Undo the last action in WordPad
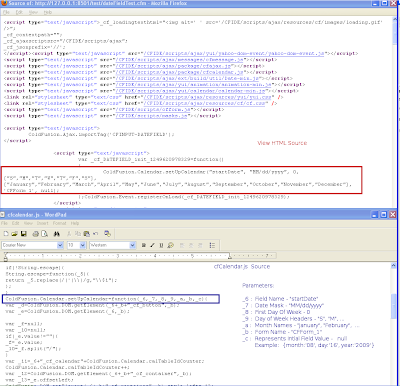 (95, 234)
